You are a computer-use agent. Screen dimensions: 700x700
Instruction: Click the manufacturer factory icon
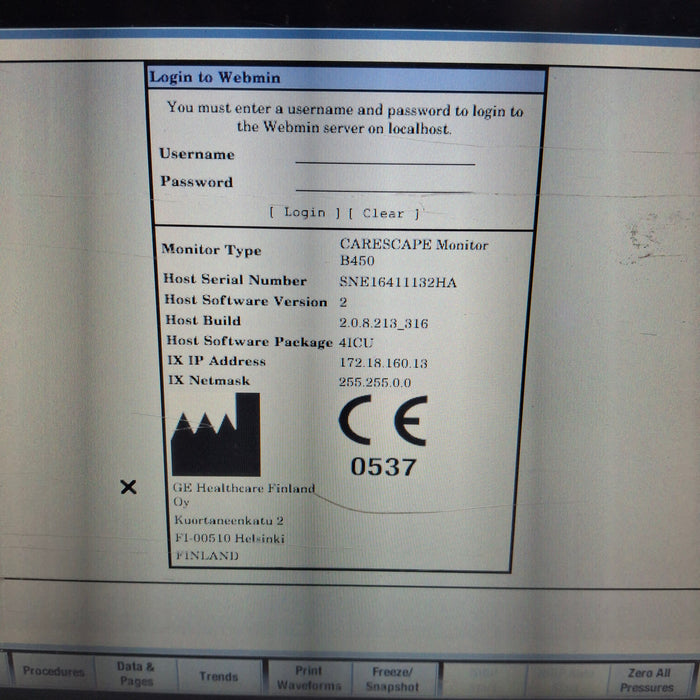(x=216, y=434)
